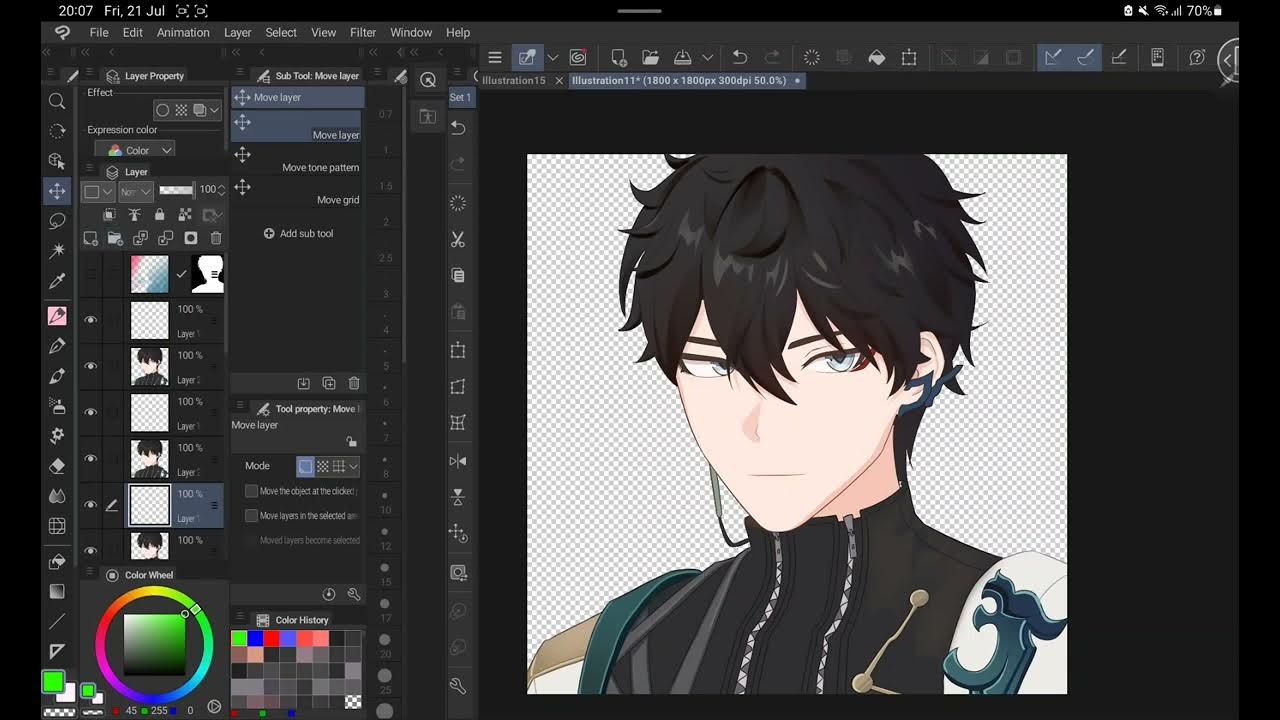Click the New document icon in the command bar

click(618, 58)
